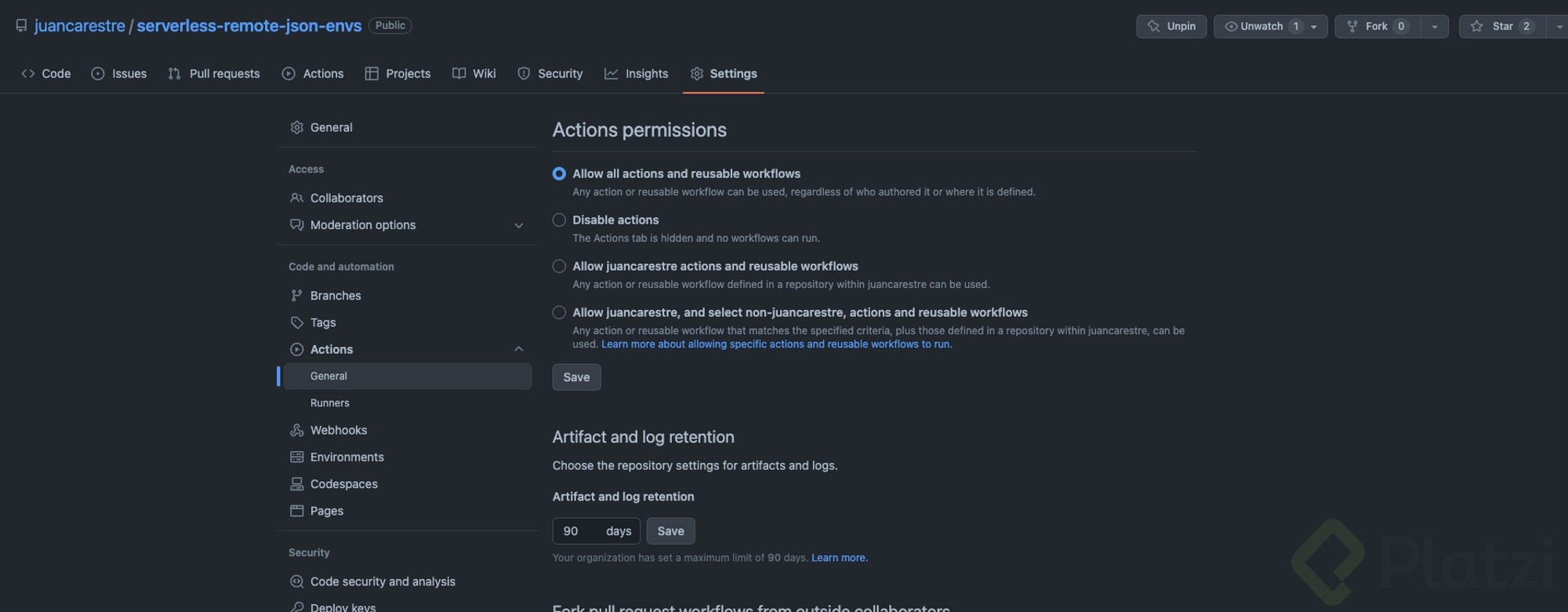Screen dimensions: 1568x612
Task: Select Allow all actions and reusable workflows radio
Action: click(x=559, y=173)
